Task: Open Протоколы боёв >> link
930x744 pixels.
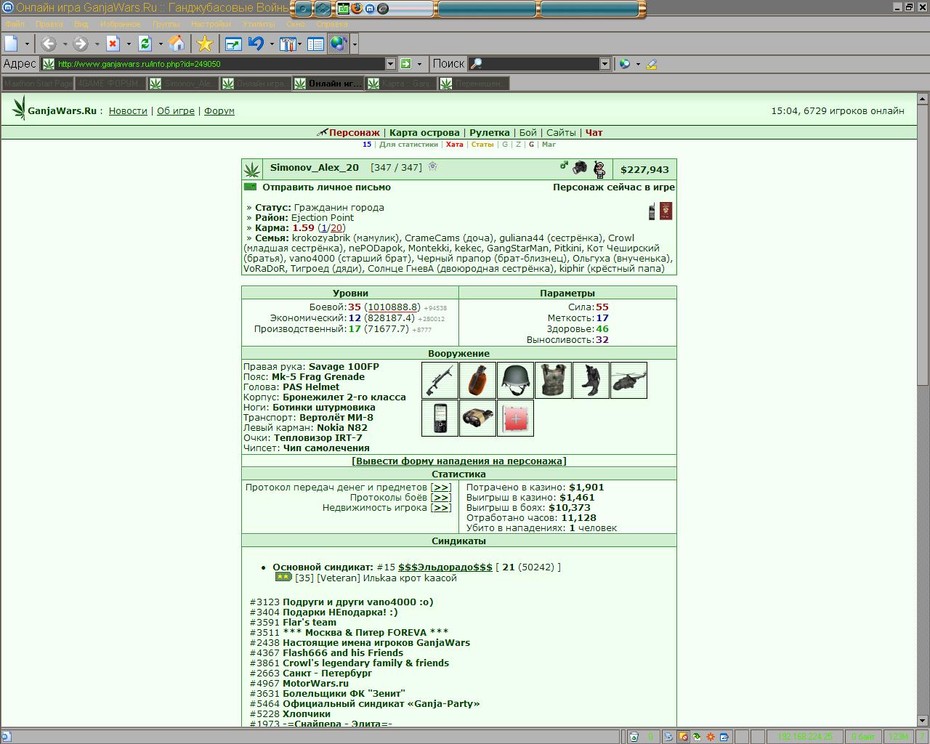Action: (x=441, y=498)
